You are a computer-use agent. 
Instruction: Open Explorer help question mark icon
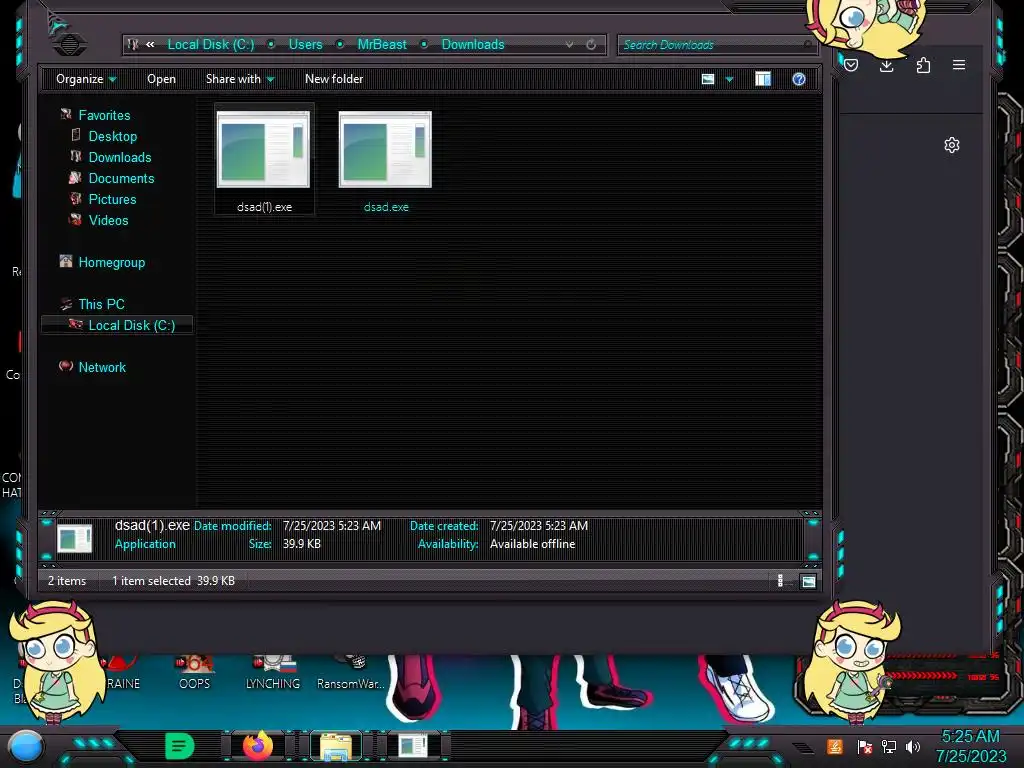[x=799, y=79]
